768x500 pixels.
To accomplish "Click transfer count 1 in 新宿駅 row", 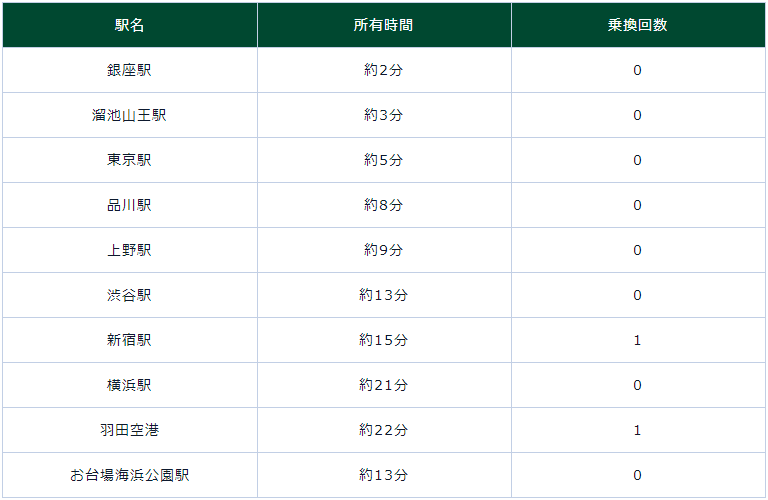I will 637,340.
